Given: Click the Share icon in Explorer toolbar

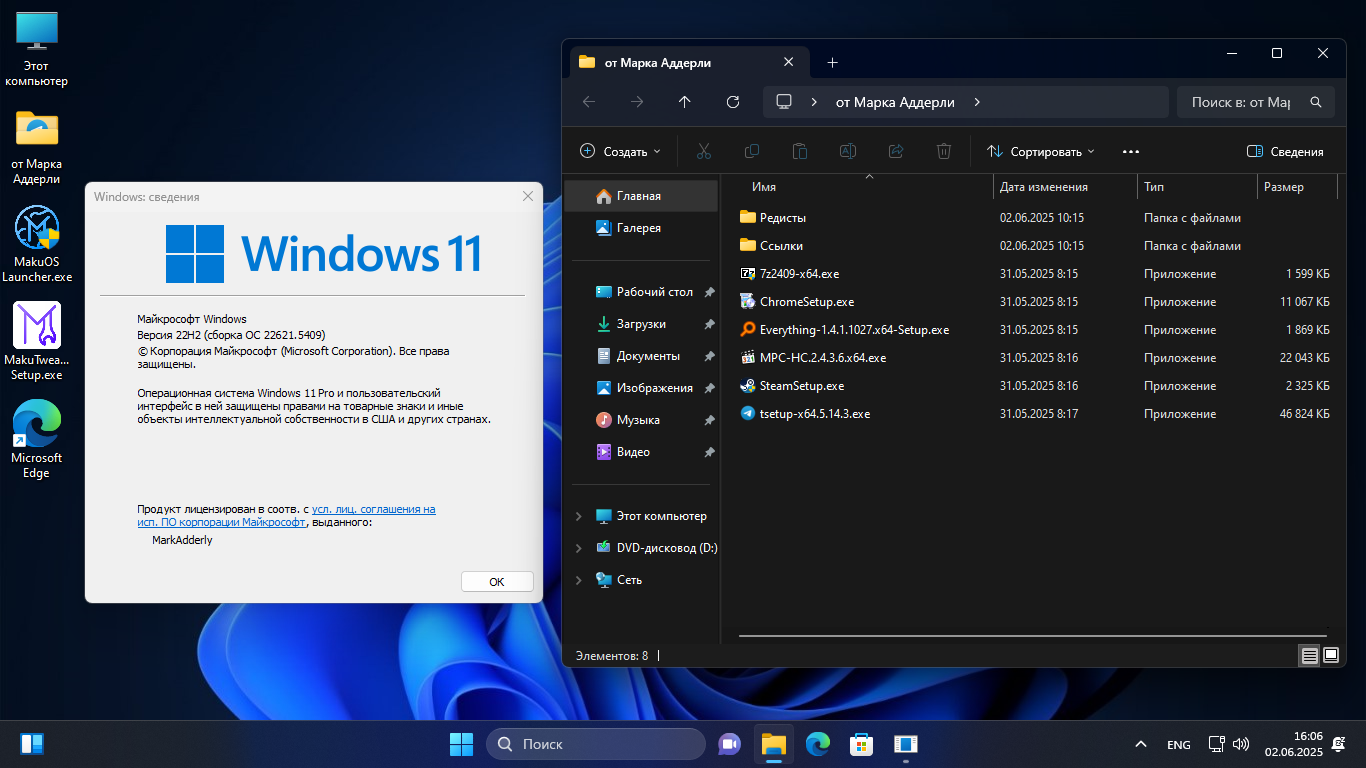Looking at the screenshot, I should tap(896, 151).
